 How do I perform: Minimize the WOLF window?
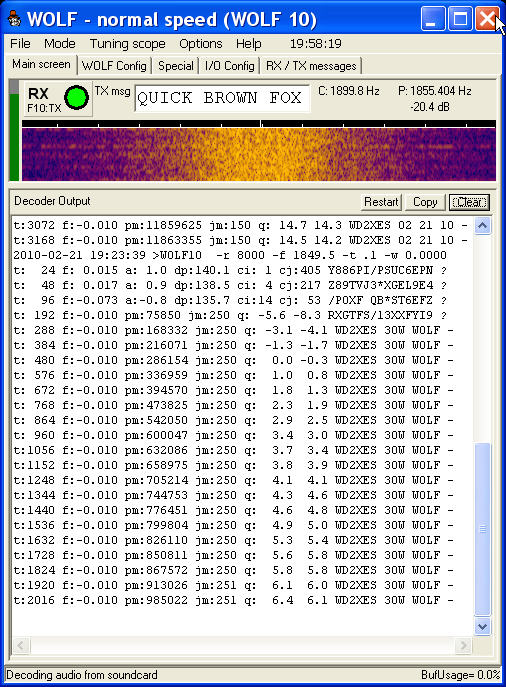click(432, 19)
